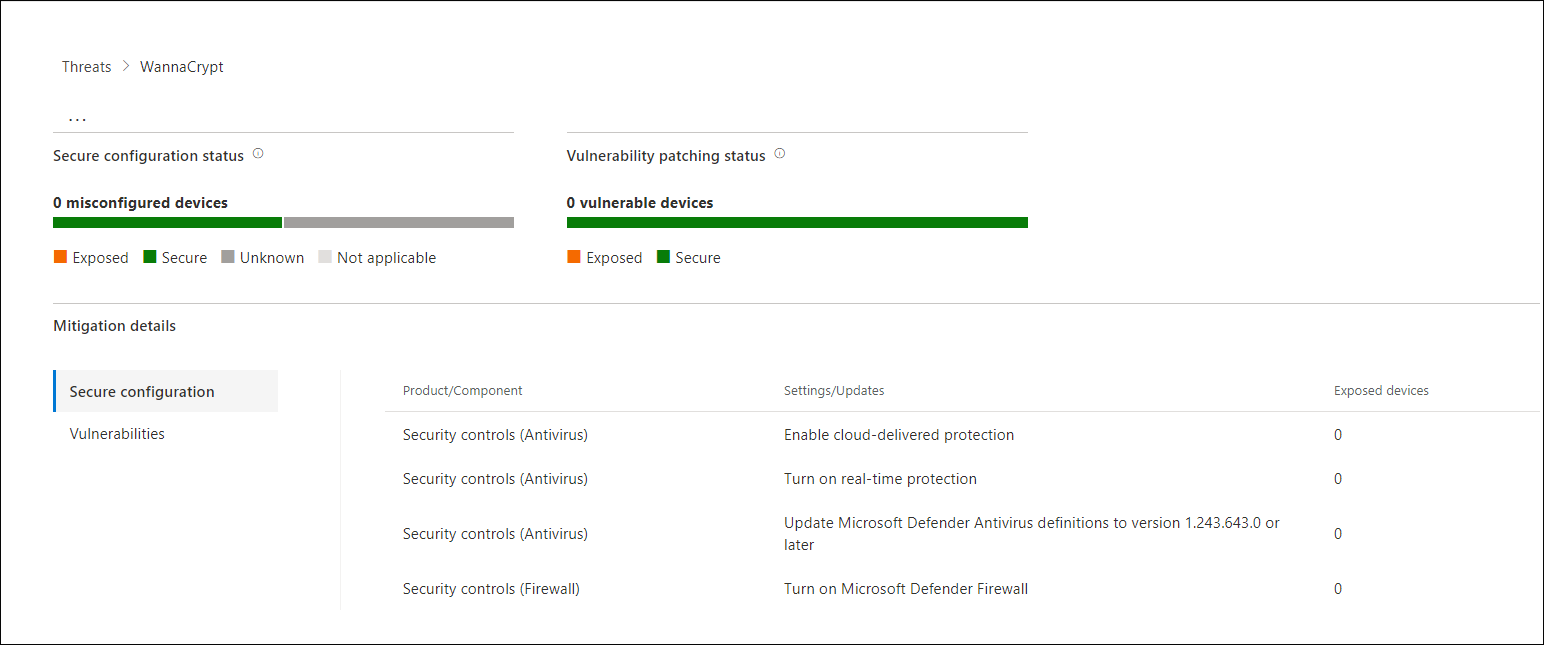Click gray Unknown legend swatch
The image size is (1544, 645).
point(228,257)
